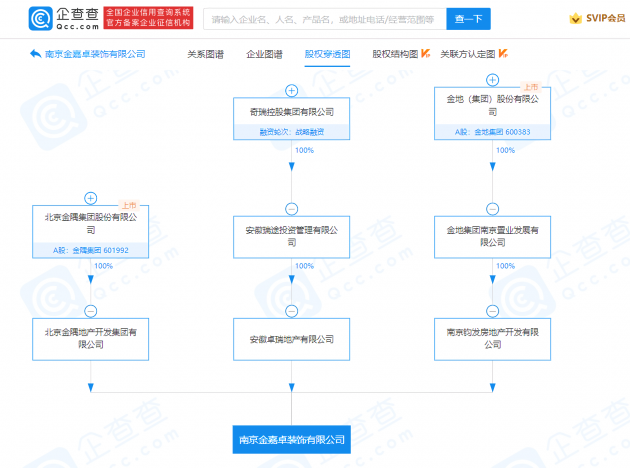The image size is (630, 468).
Task: Click the 企查查 logo icon
Action: tap(41, 18)
